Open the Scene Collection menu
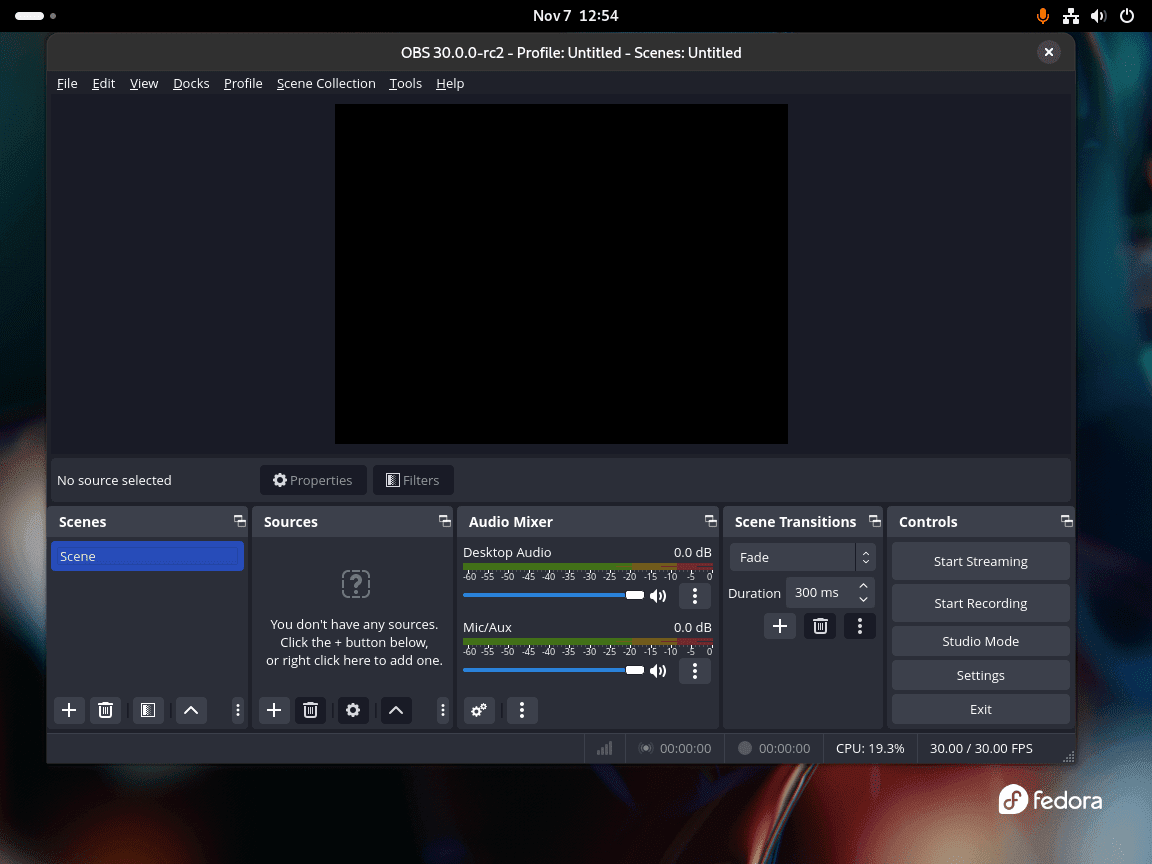 326,83
